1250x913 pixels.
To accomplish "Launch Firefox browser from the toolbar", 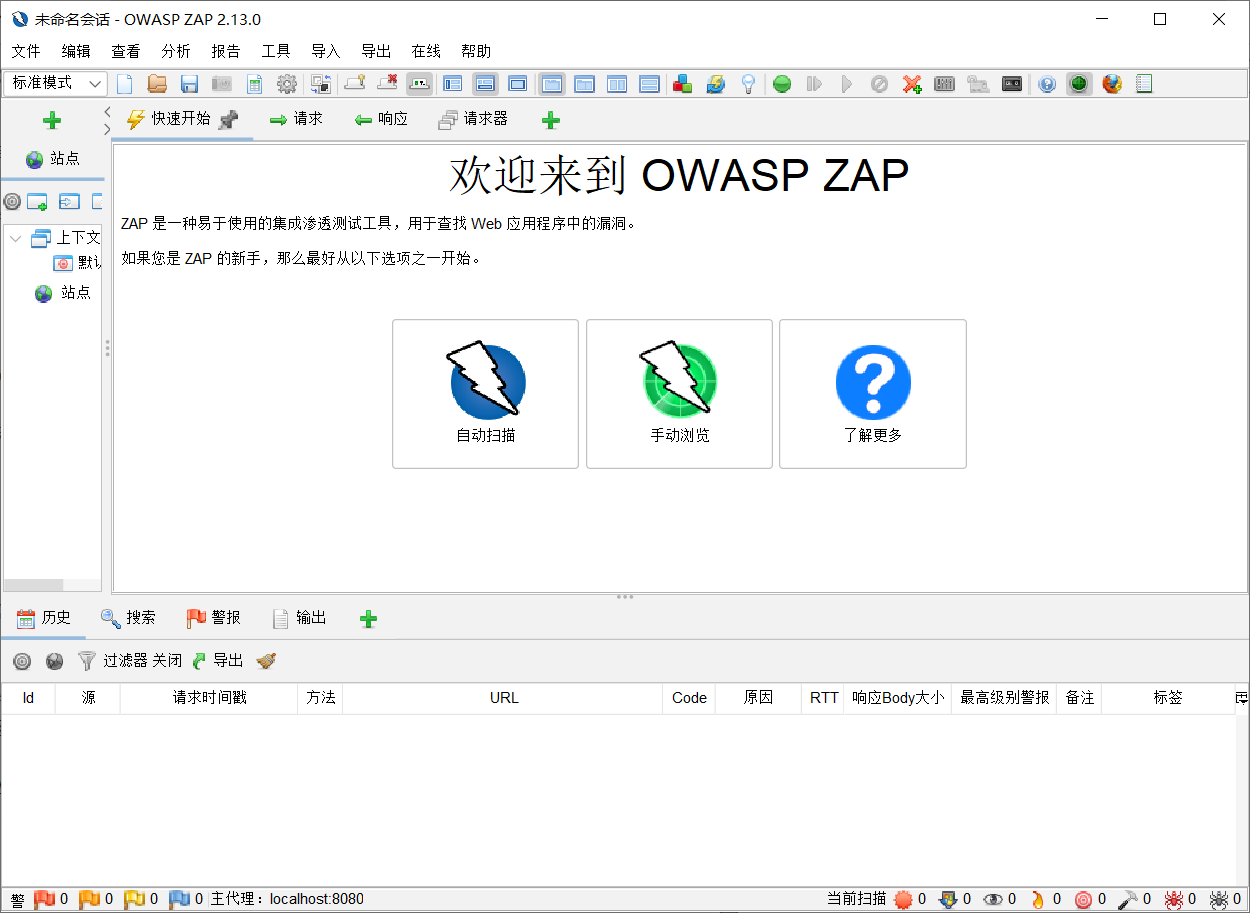I will point(1112,84).
